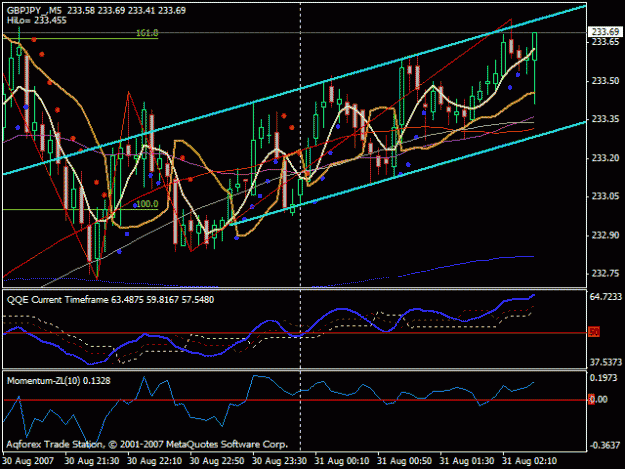Select the HiLo= 233.455 indicator label
The width and height of the screenshot is (625, 469).
click(37, 20)
